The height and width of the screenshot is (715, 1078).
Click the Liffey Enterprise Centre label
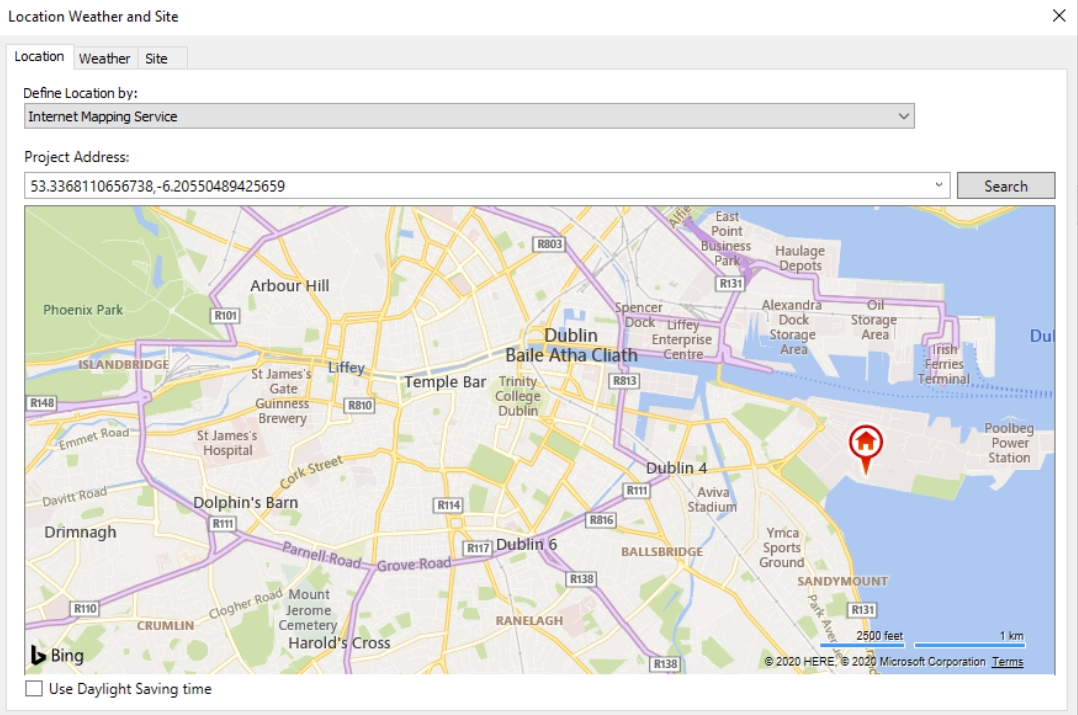click(682, 340)
